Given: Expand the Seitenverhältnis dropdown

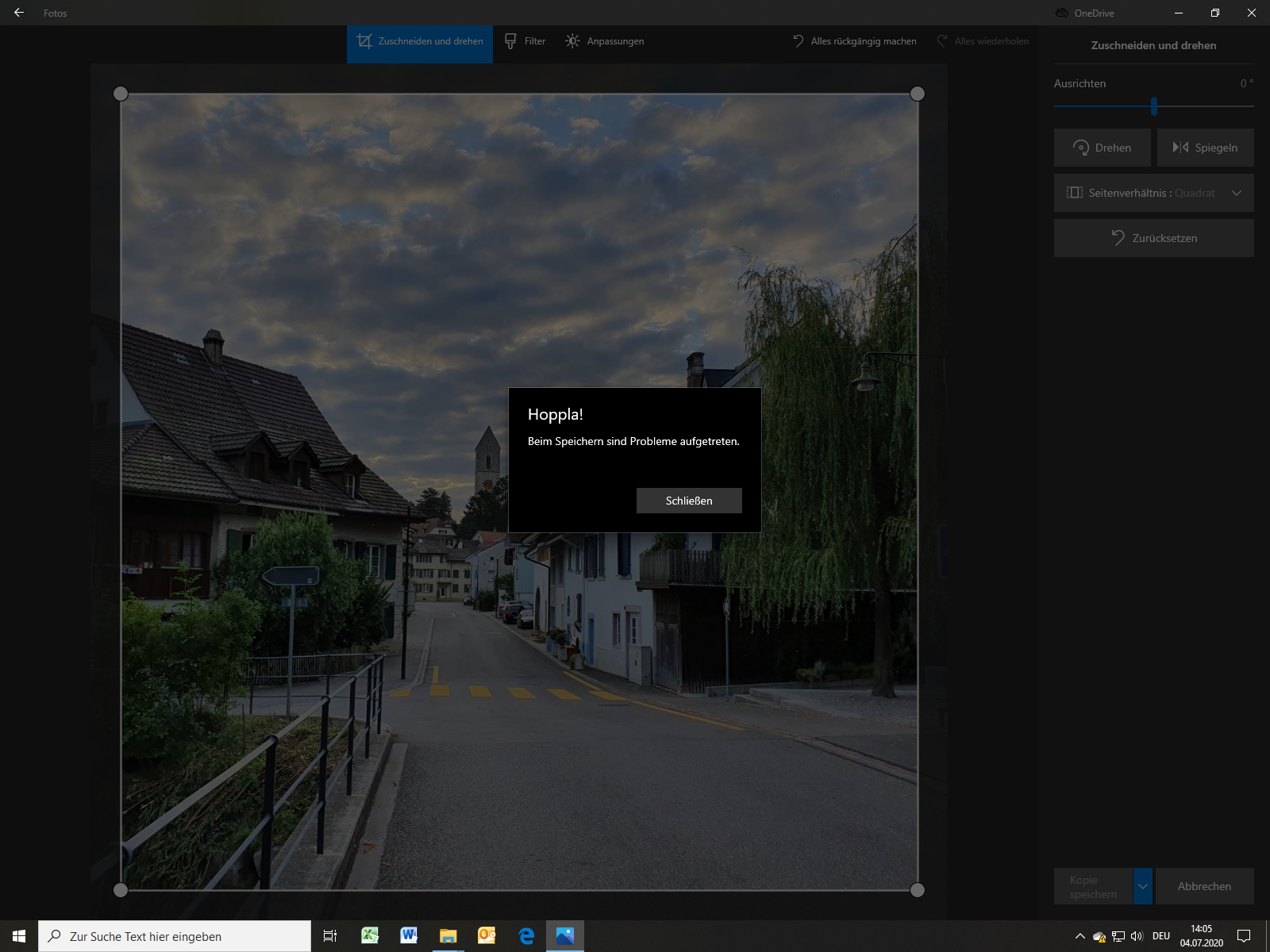Looking at the screenshot, I should pyautogui.click(x=1154, y=193).
